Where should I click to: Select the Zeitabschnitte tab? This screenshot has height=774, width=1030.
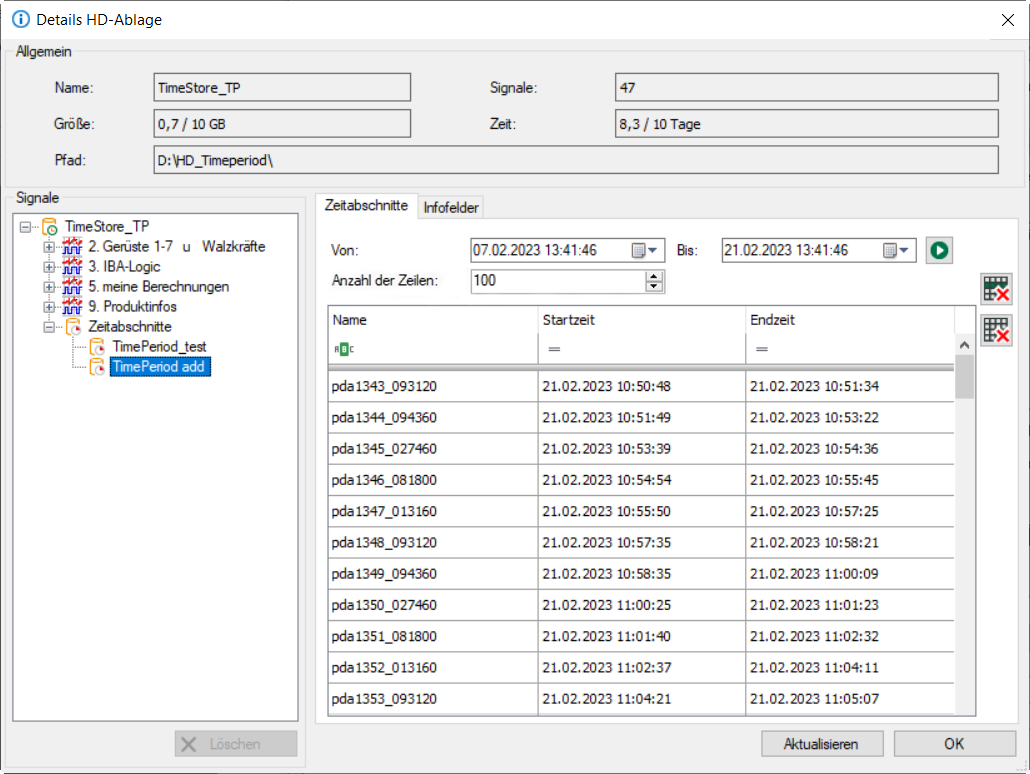click(x=366, y=205)
